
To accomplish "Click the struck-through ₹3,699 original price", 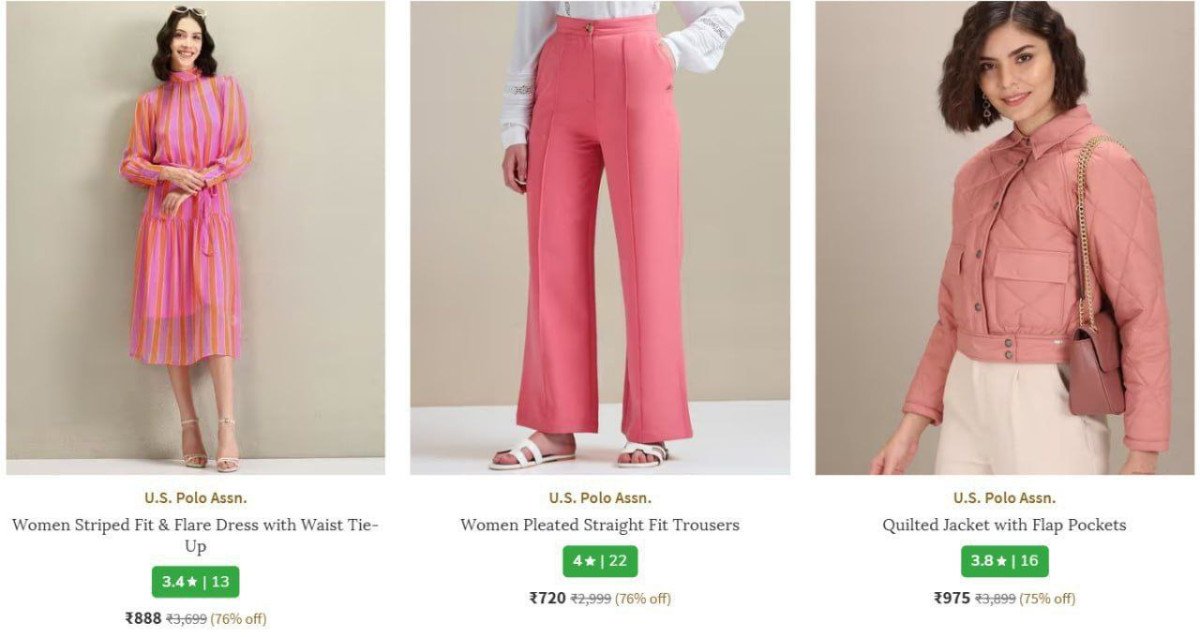I will (x=186, y=619).
